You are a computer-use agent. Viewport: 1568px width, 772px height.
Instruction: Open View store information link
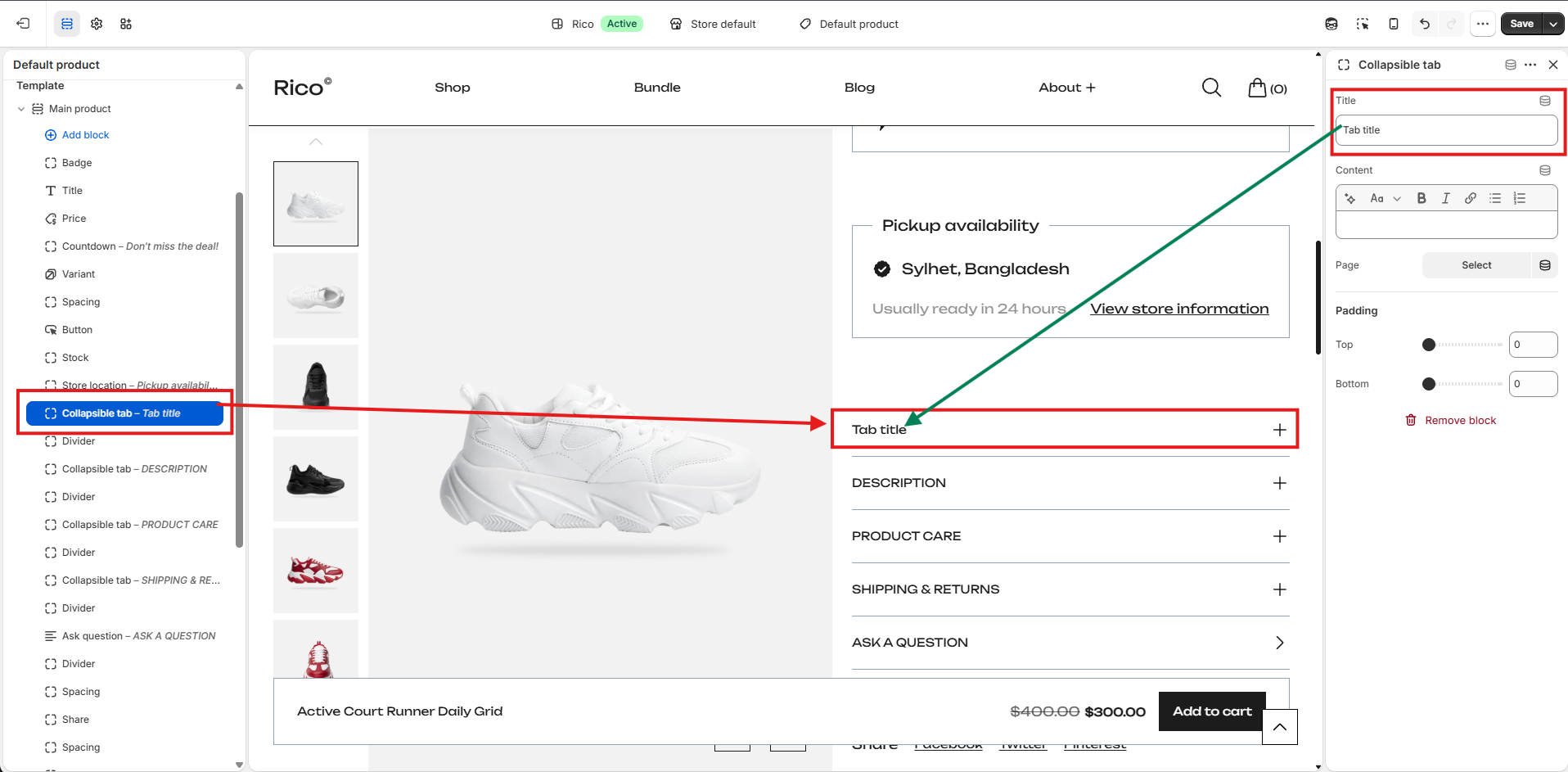click(1179, 309)
